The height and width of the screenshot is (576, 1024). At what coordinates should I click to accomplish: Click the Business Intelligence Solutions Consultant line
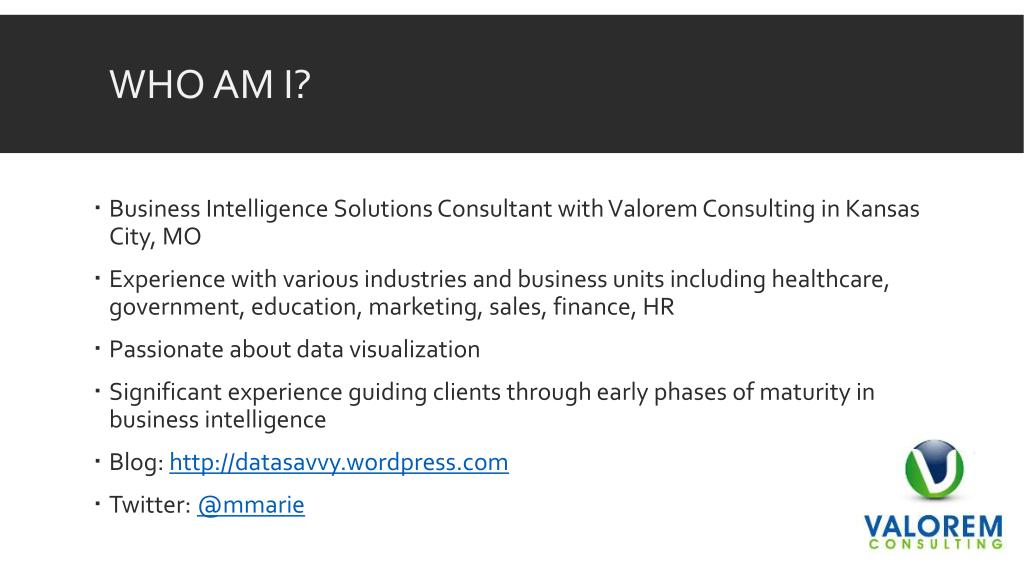pos(514,209)
